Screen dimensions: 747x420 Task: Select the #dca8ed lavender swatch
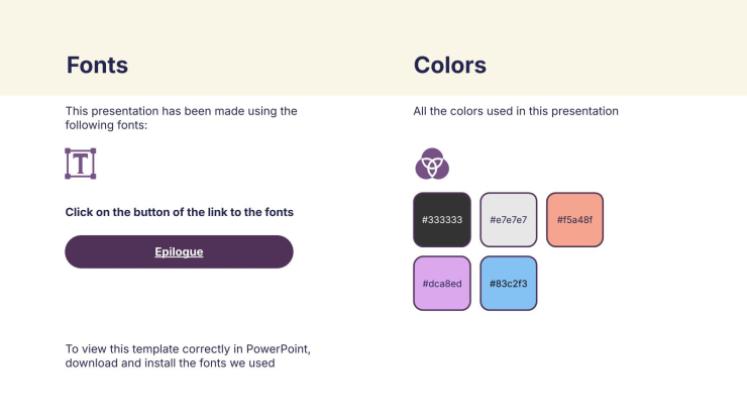pos(441,283)
